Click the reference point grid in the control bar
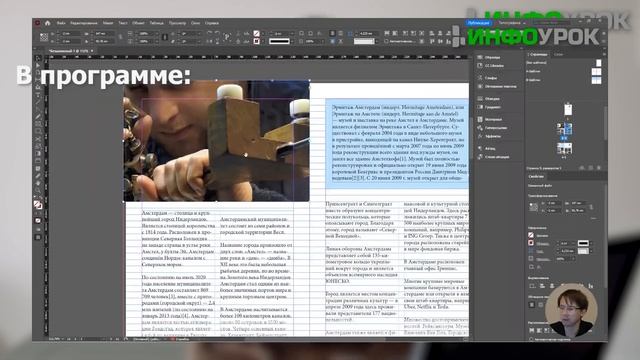 pyautogui.click(x=44, y=37)
